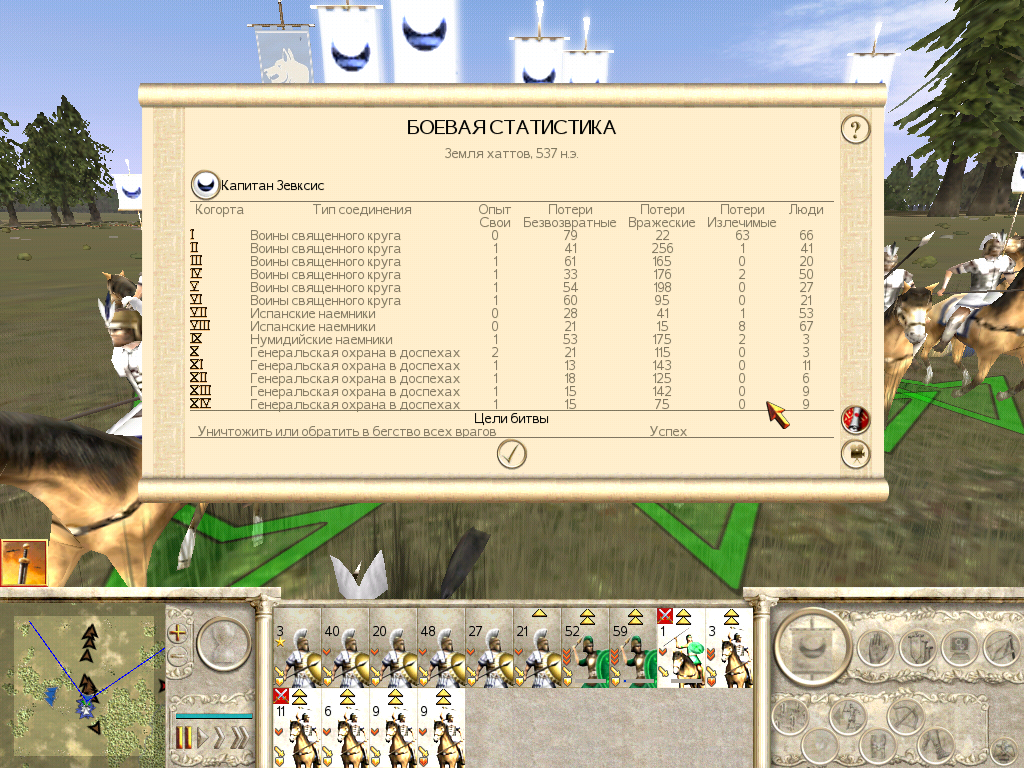Screen dimensions: 1024x768
Task: Set triple speed with the double chevron
Action: tap(240, 738)
